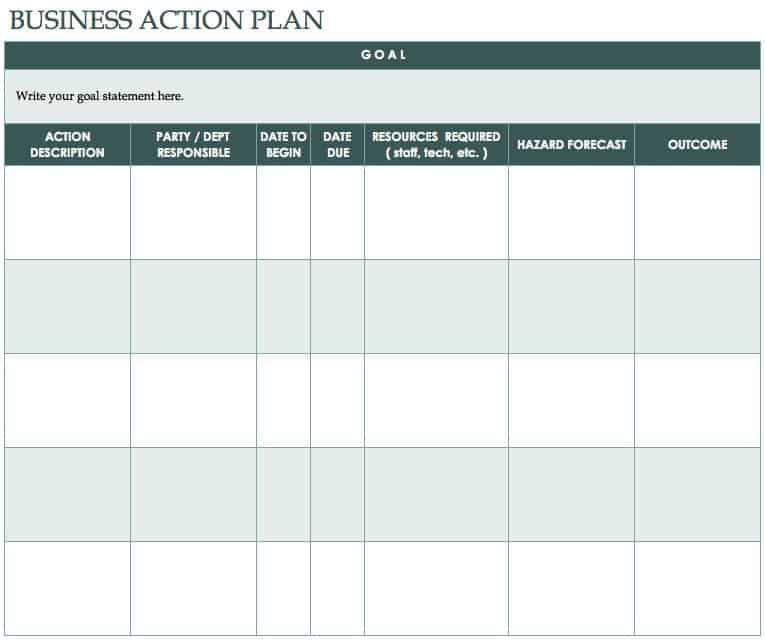Select last row Outcome cell
The width and height of the screenshot is (765, 640).
click(x=697, y=588)
